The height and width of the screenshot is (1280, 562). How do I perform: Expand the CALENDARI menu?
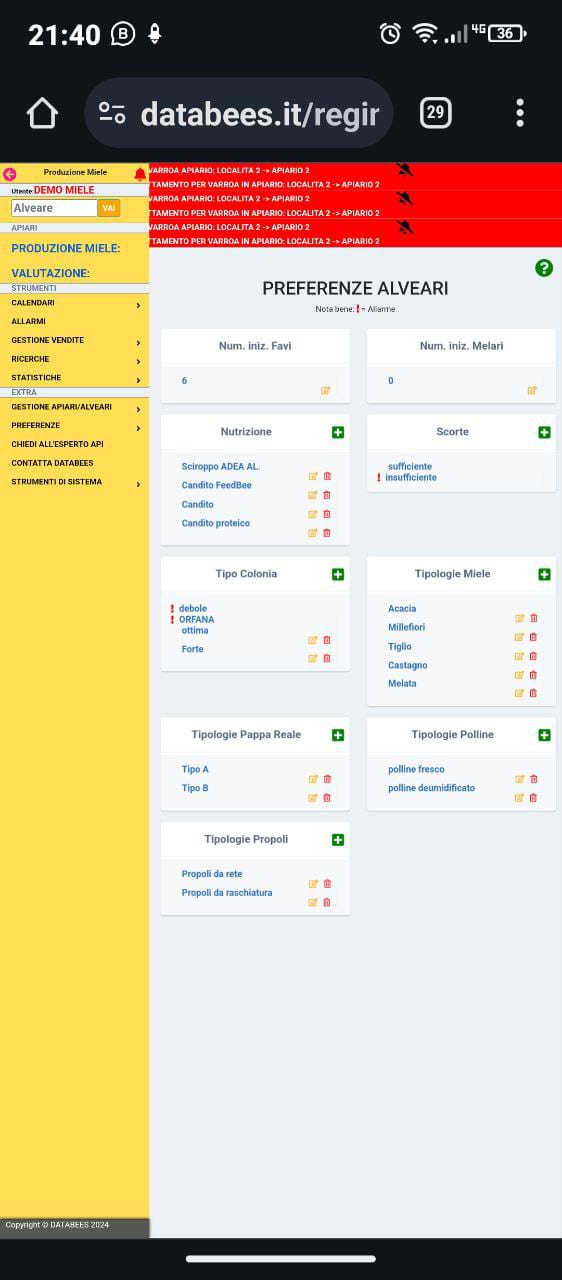75,303
